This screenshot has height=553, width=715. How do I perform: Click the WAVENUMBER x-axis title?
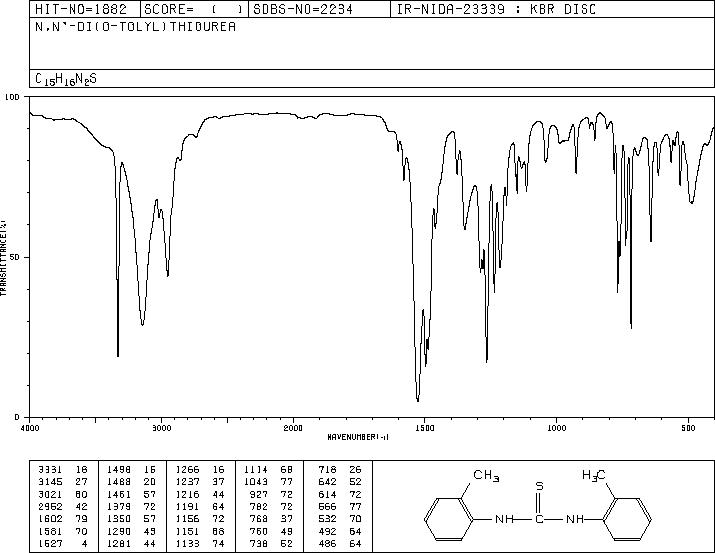(358, 437)
